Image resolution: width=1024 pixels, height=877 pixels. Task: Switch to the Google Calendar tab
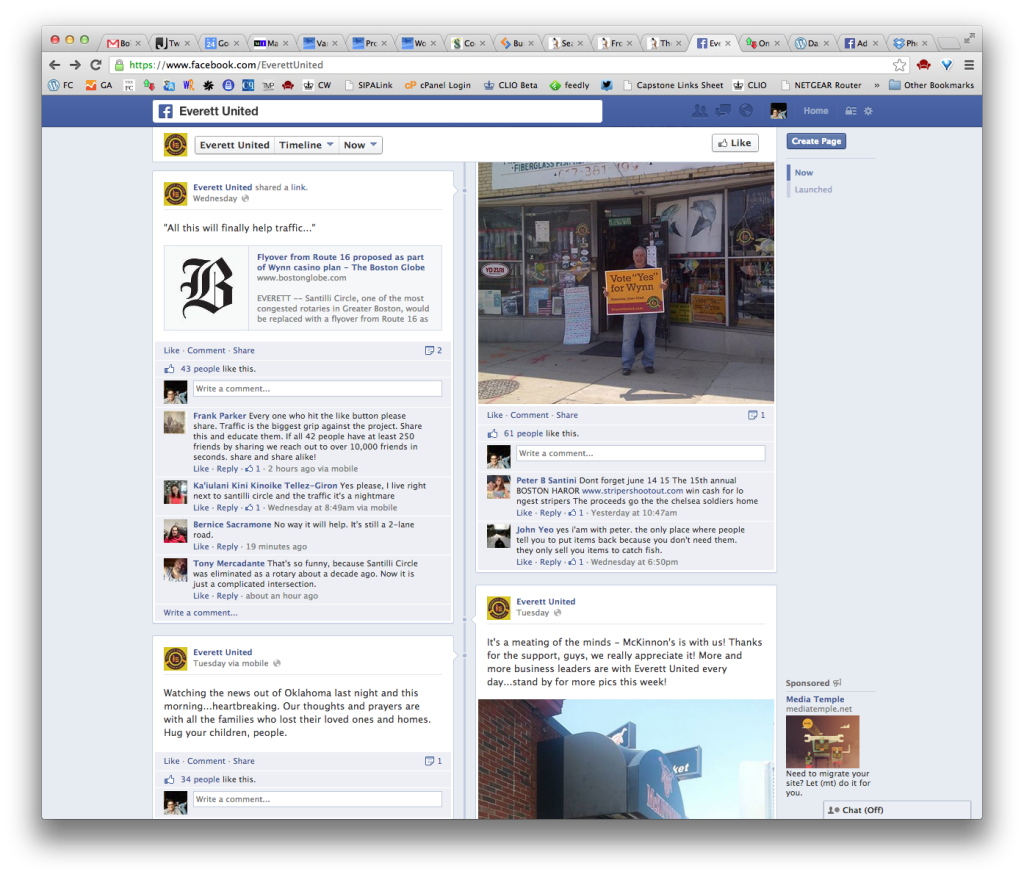point(222,43)
